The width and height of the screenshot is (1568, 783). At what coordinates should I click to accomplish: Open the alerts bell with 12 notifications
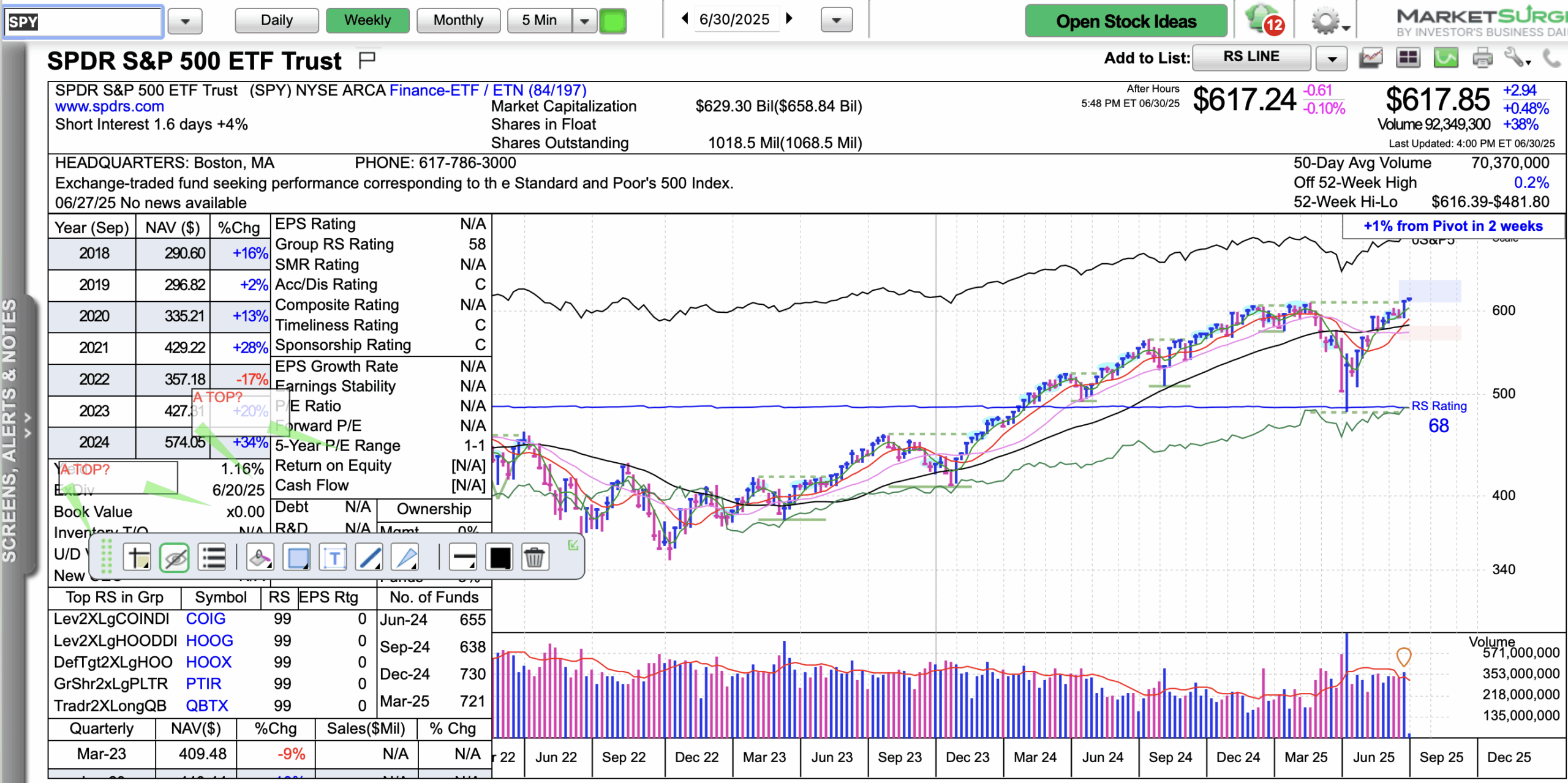tap(1264, 20)
